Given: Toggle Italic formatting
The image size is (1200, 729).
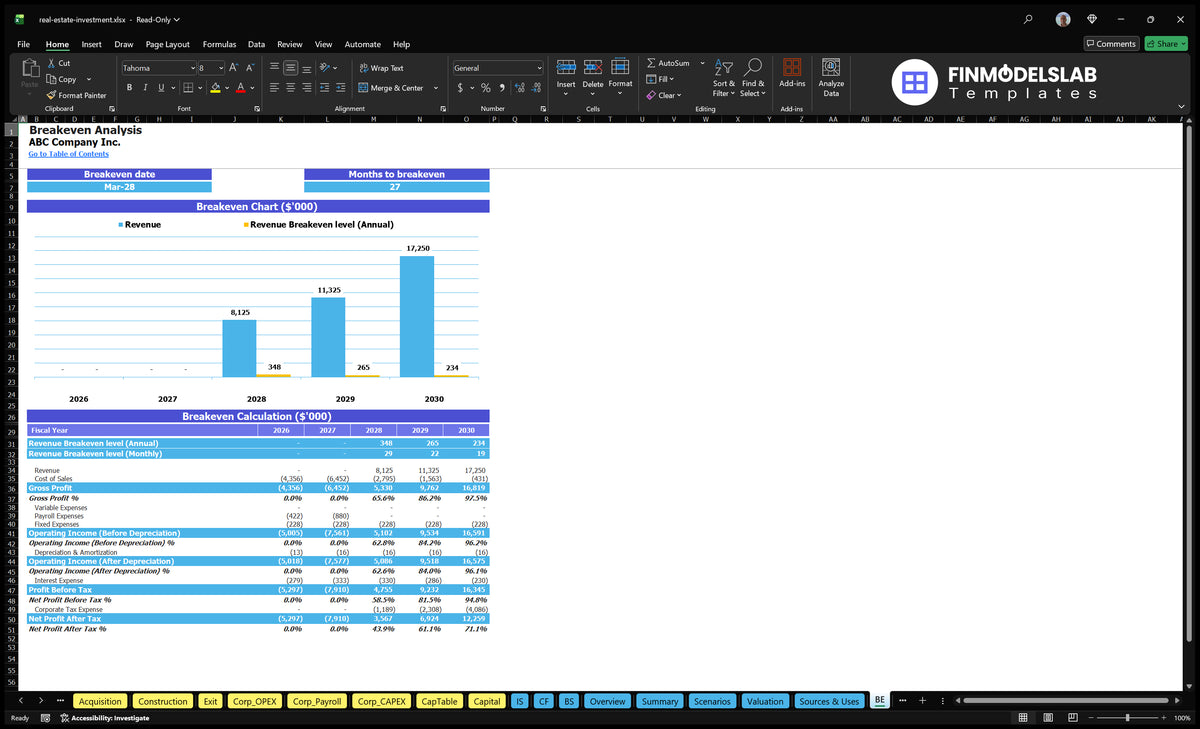Looking at the screenshot, I should pos(146,88).
